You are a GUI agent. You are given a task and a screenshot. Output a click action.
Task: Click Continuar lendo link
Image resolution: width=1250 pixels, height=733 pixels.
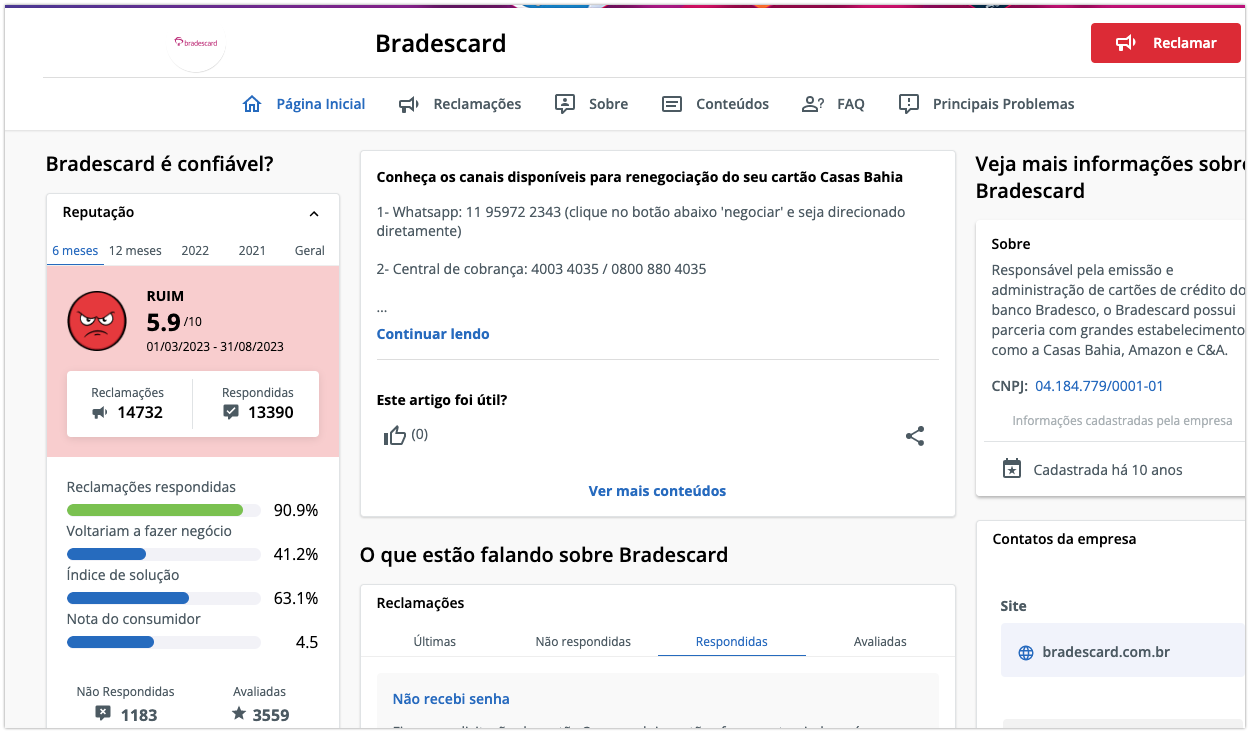[433, 334]
